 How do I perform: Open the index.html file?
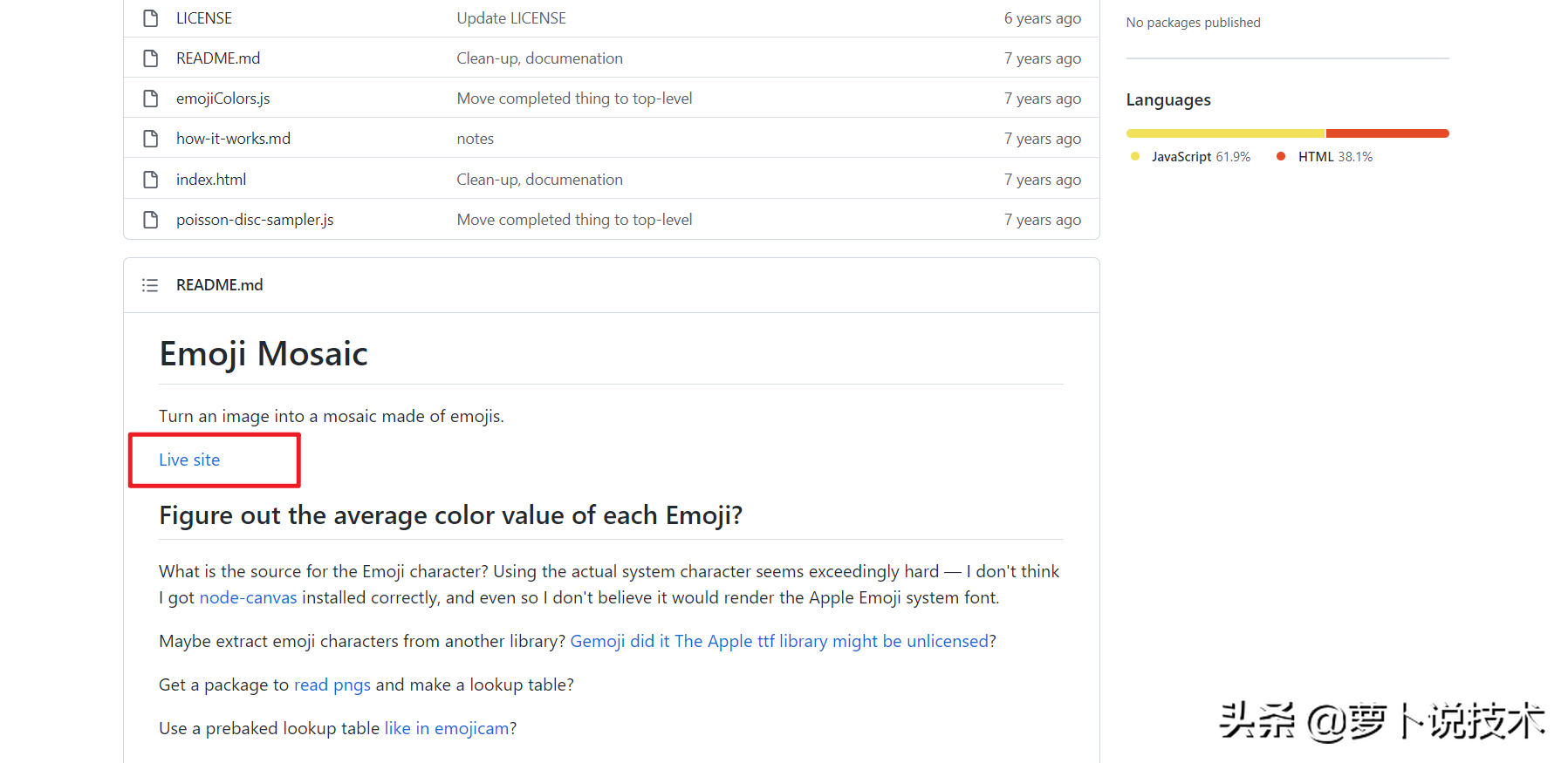(x=211, y=180)
